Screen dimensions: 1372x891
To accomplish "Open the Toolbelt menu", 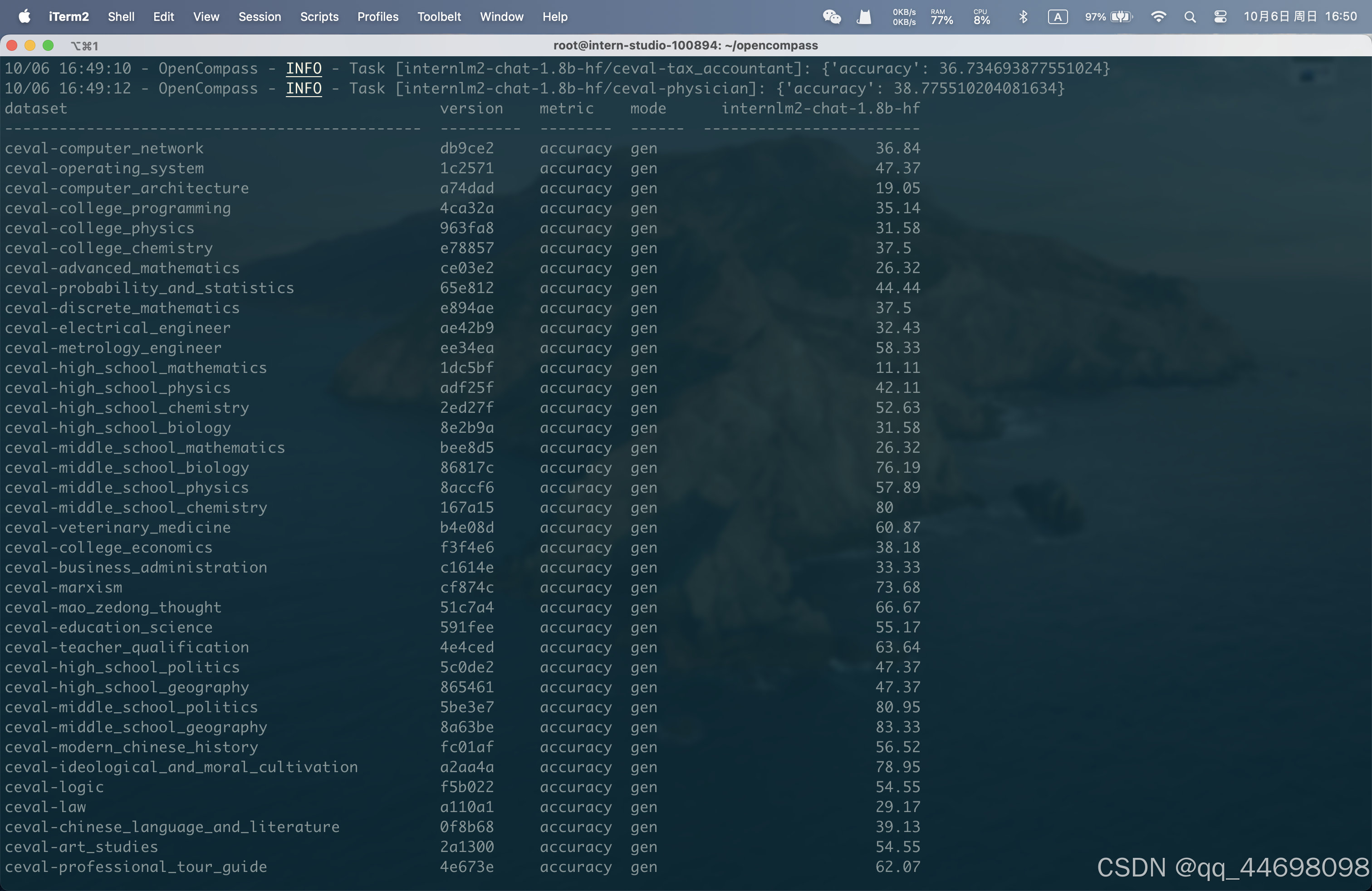I will (x=439, y=17).
